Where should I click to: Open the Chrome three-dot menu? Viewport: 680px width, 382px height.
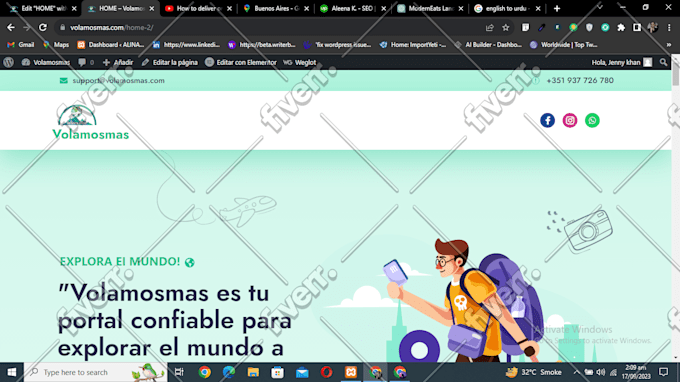669,27
